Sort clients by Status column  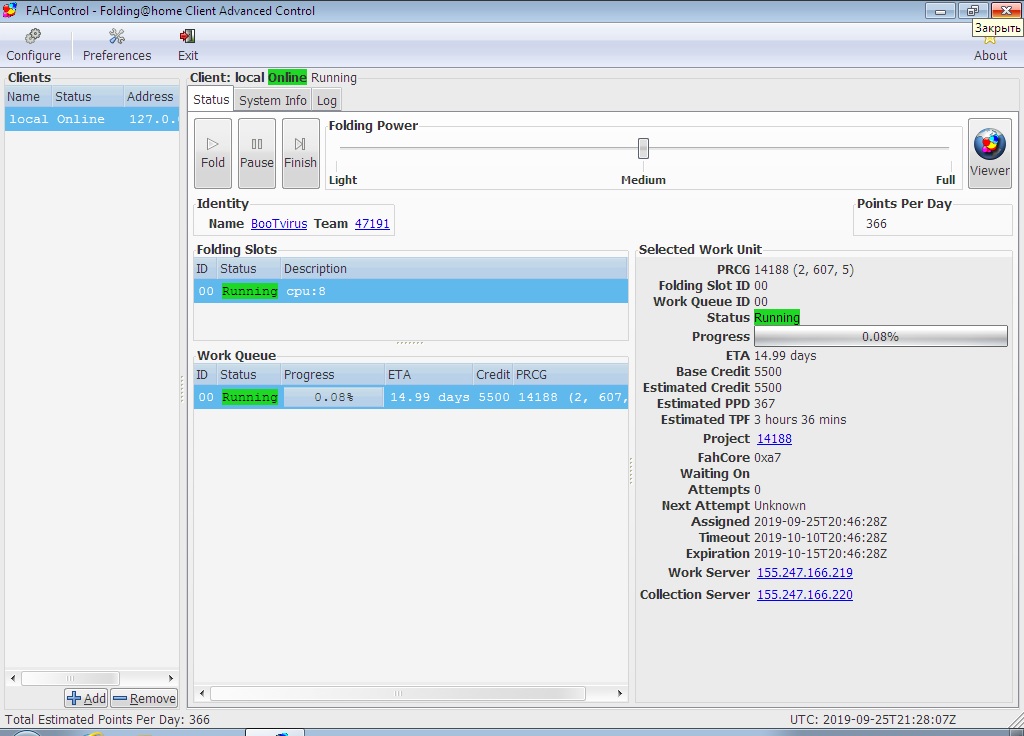tap(88, 97)
